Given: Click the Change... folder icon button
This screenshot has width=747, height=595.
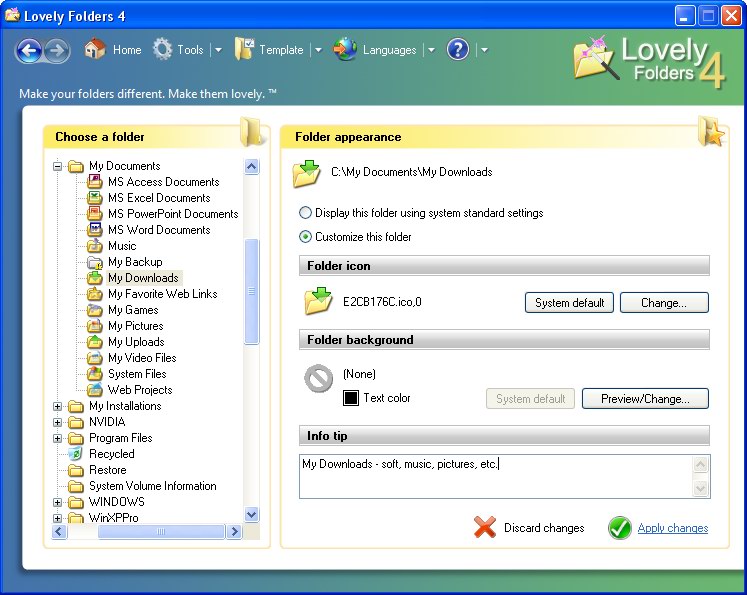Looking at the screenshot, I should click(664, 303).
